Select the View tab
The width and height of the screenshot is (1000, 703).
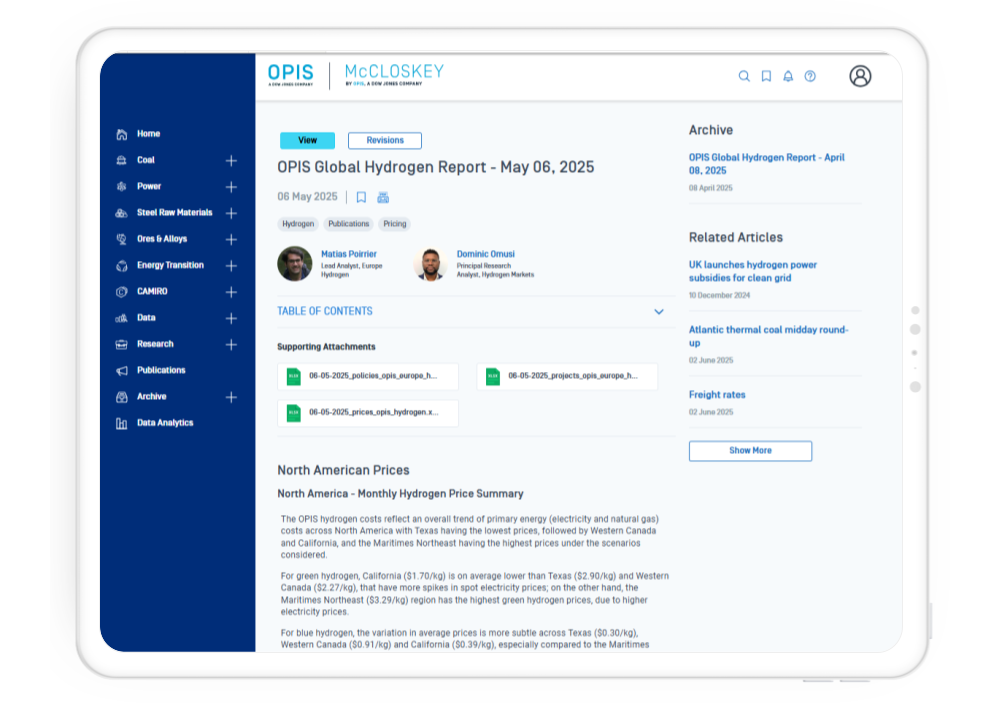[x=308, y=141]
